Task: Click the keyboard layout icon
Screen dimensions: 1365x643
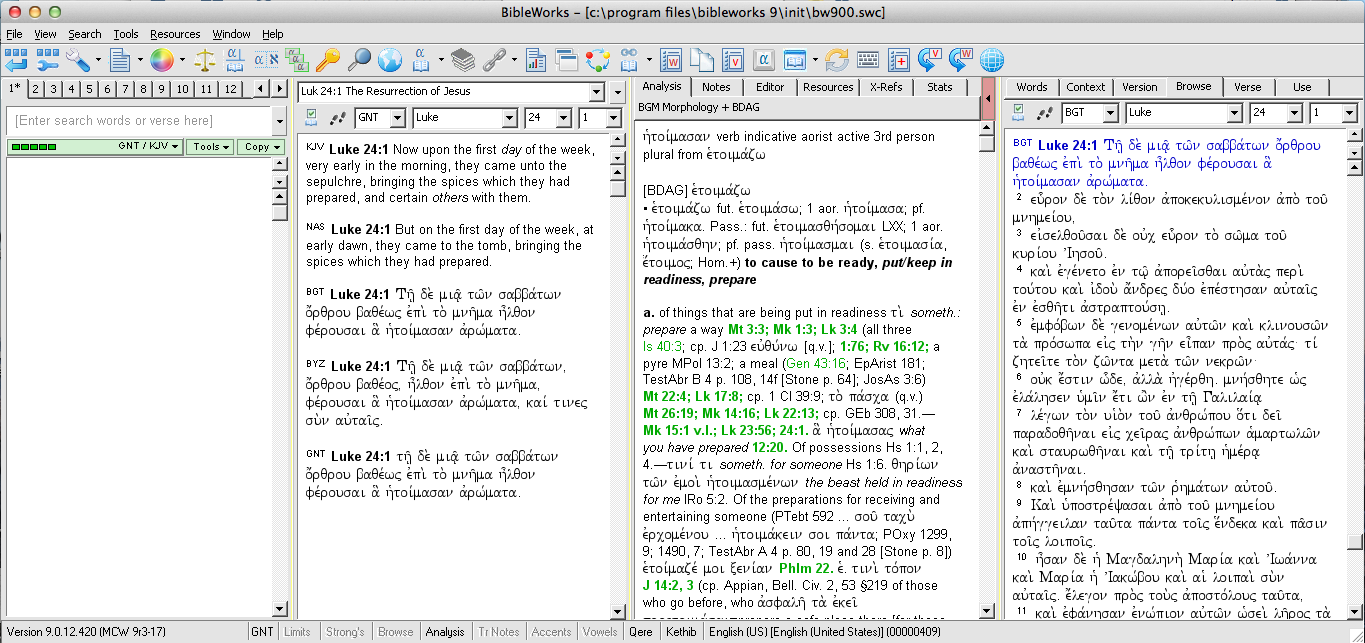Action: [868, 60]
